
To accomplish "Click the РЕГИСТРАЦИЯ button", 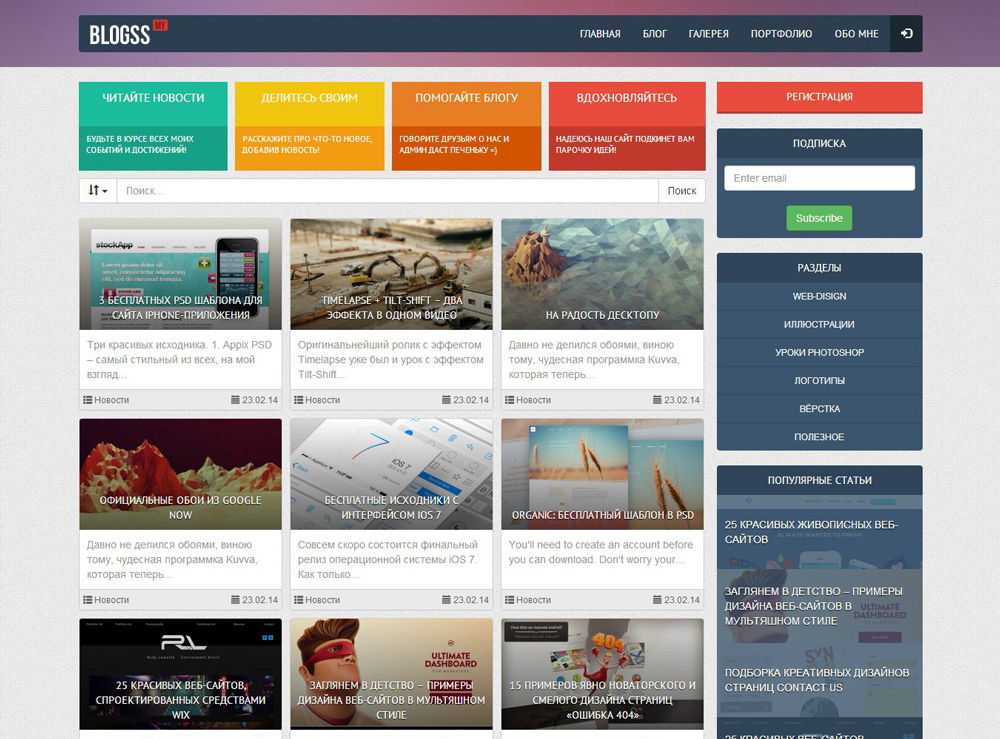I will coord(820,97).
